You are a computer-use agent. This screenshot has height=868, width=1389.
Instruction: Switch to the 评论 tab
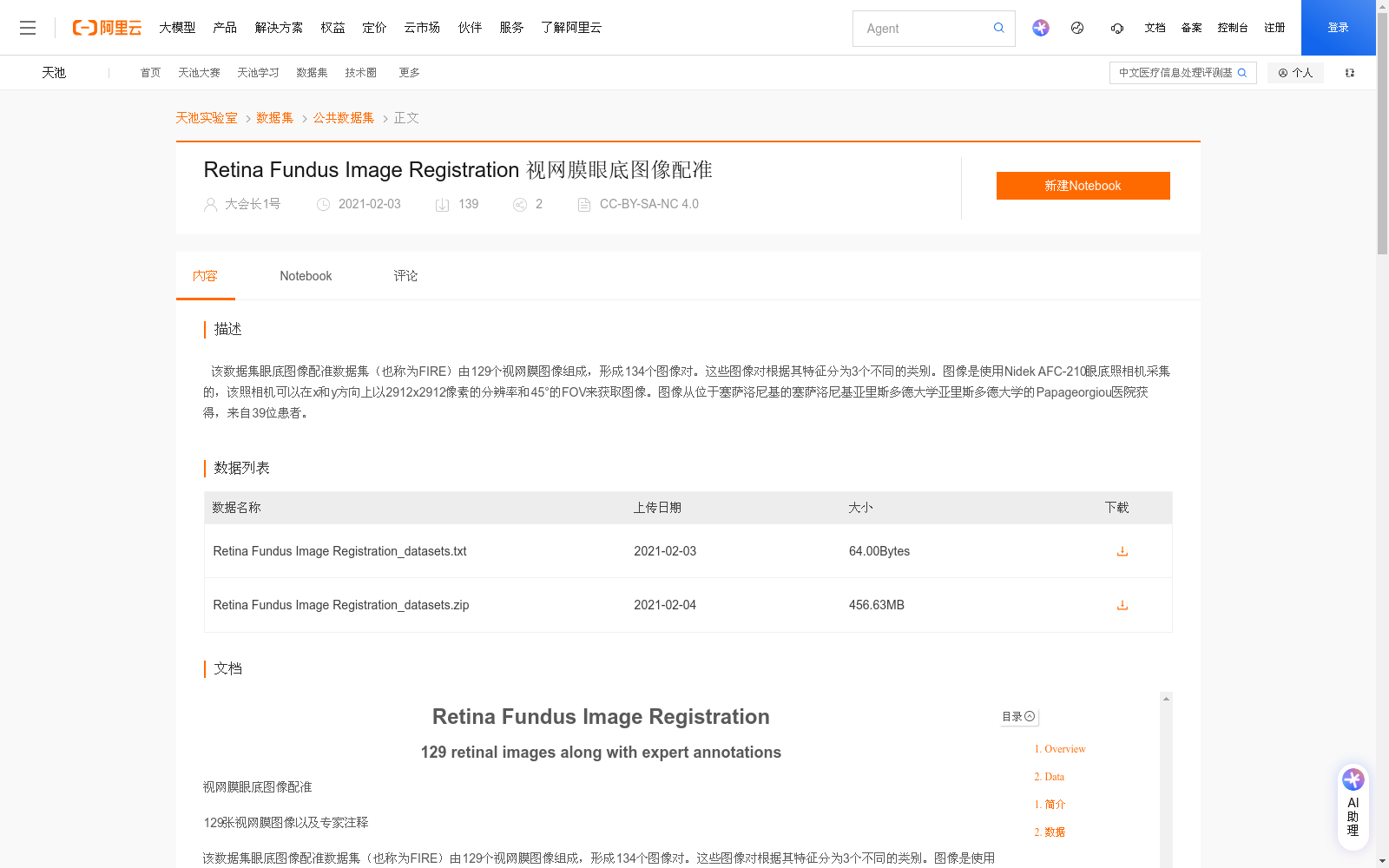click(405, 276)
